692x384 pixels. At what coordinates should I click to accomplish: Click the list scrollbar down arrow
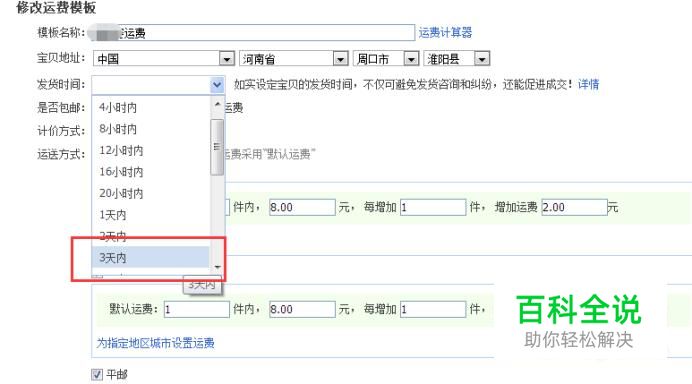pos(217,267)
